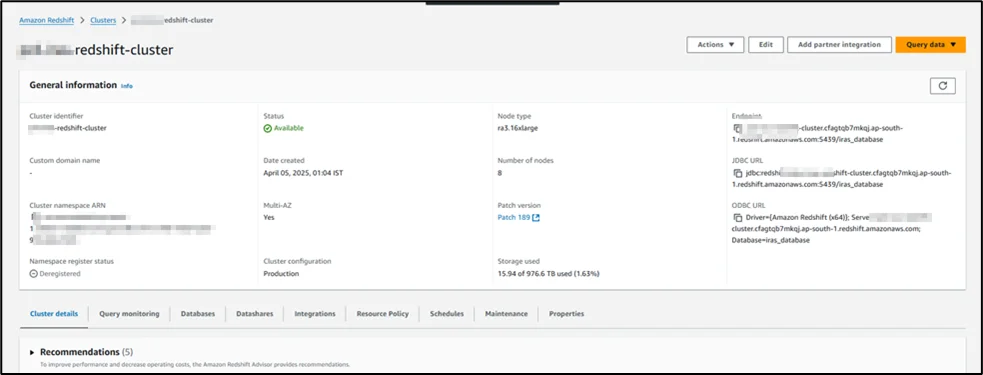This screenshot has height=375, width=983.
Task: Copy the JDBC URL
Action: pyautogui.click(x=738, y=173)
